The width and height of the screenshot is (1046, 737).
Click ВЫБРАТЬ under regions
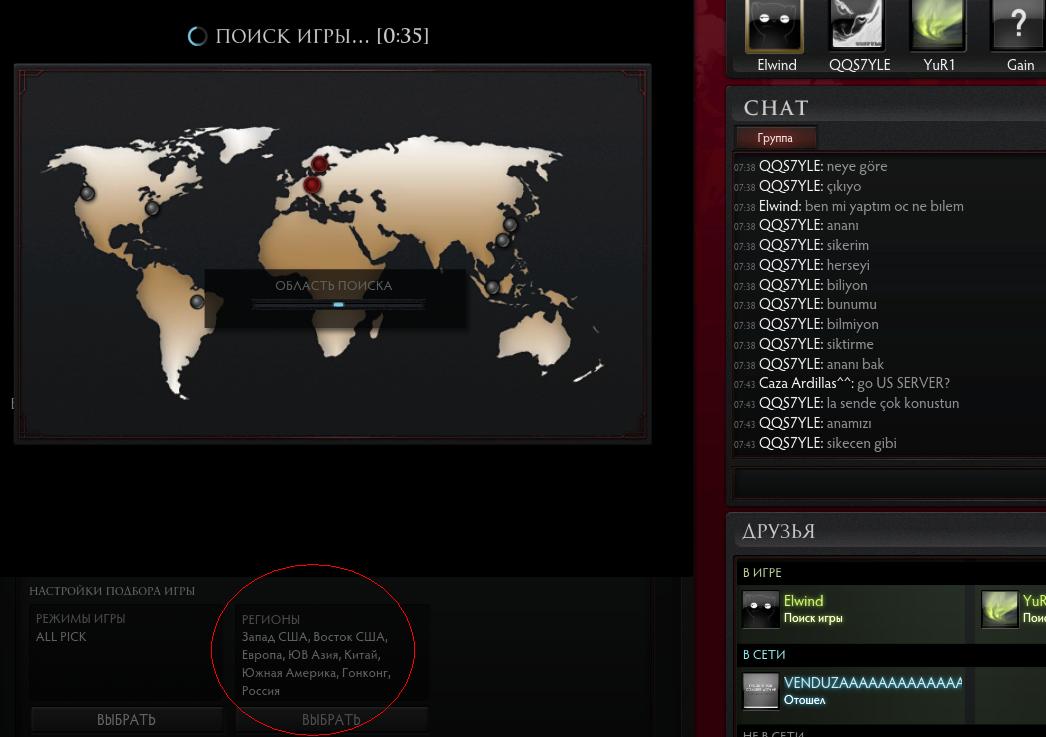click(331, 720)
